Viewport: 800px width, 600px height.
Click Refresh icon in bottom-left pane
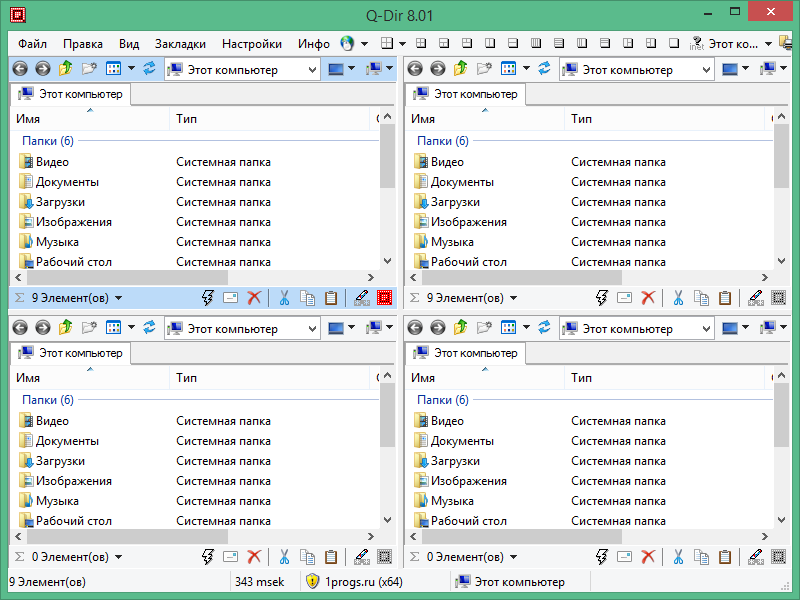pyautogui.click(x=150, y=327)
